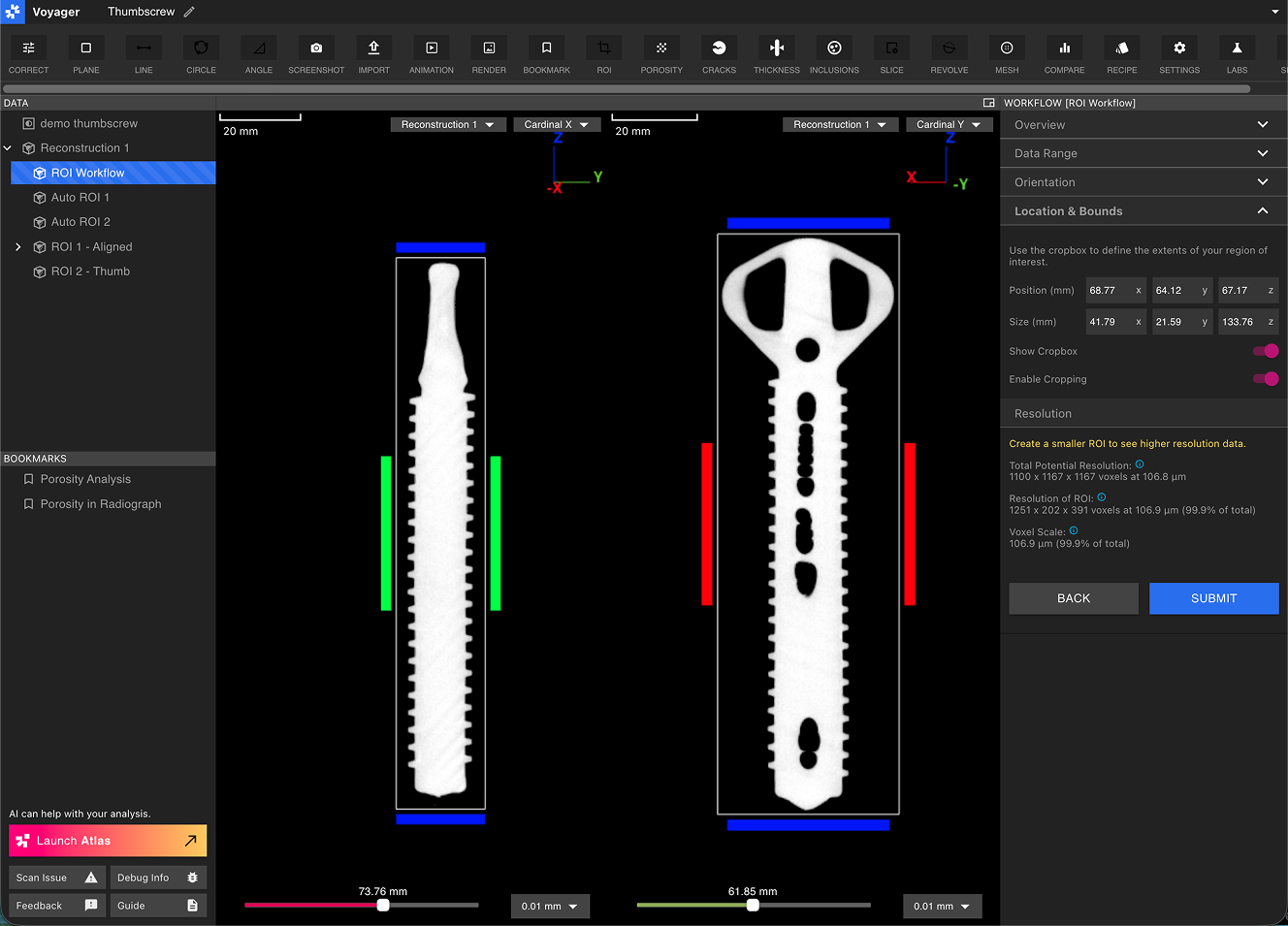Show info for Voxel Scale
This screenshot has height=926, width=1288.
1074,530
